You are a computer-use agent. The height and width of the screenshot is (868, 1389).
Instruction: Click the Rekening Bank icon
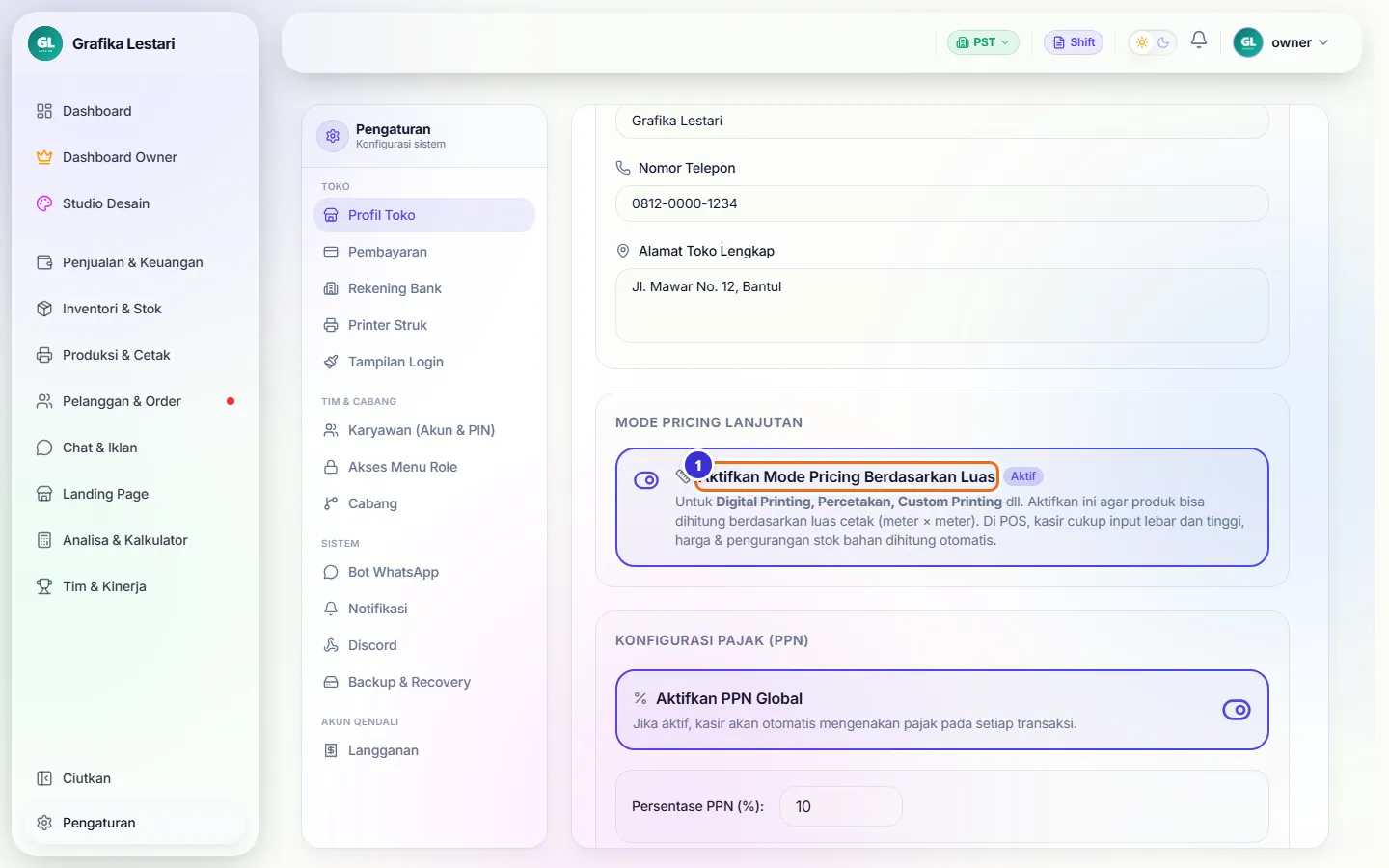(331, 288)
